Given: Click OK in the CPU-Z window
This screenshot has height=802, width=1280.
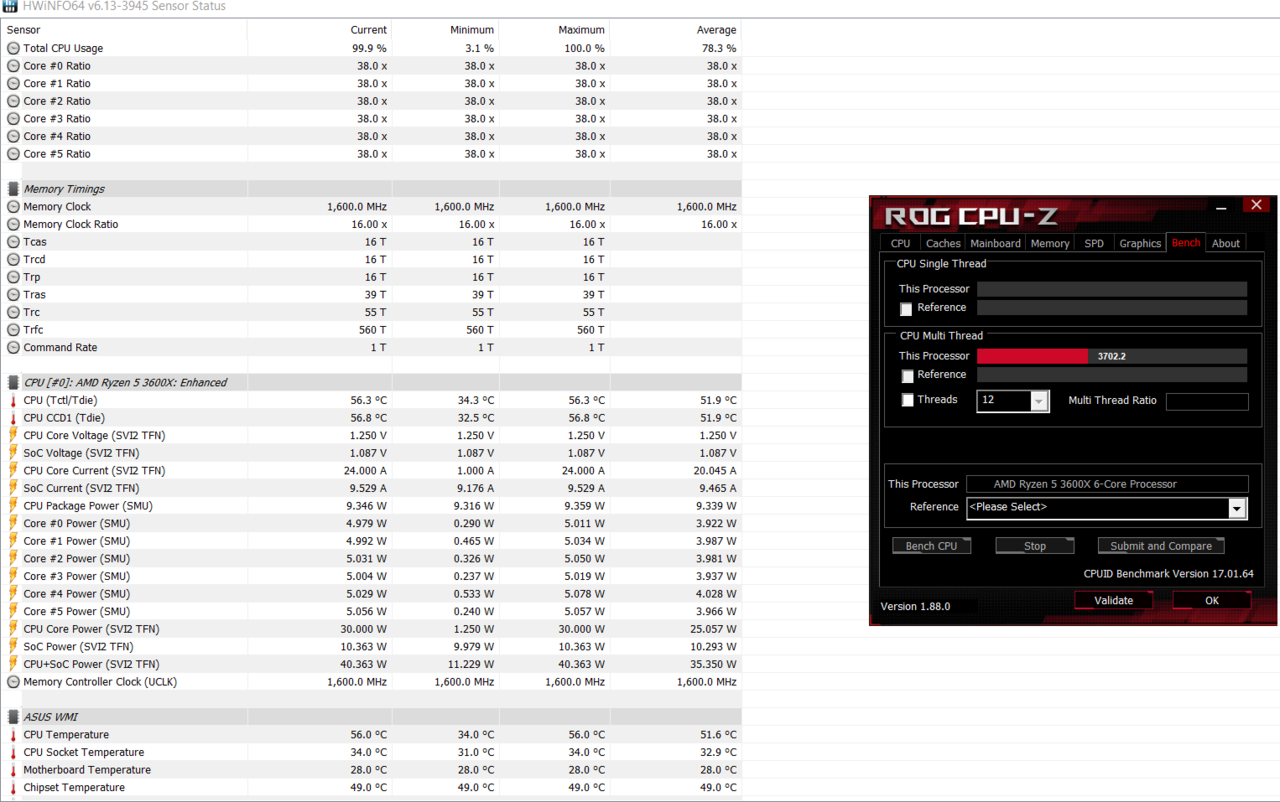Looking at the screenshot, I should click(1212, 600).
